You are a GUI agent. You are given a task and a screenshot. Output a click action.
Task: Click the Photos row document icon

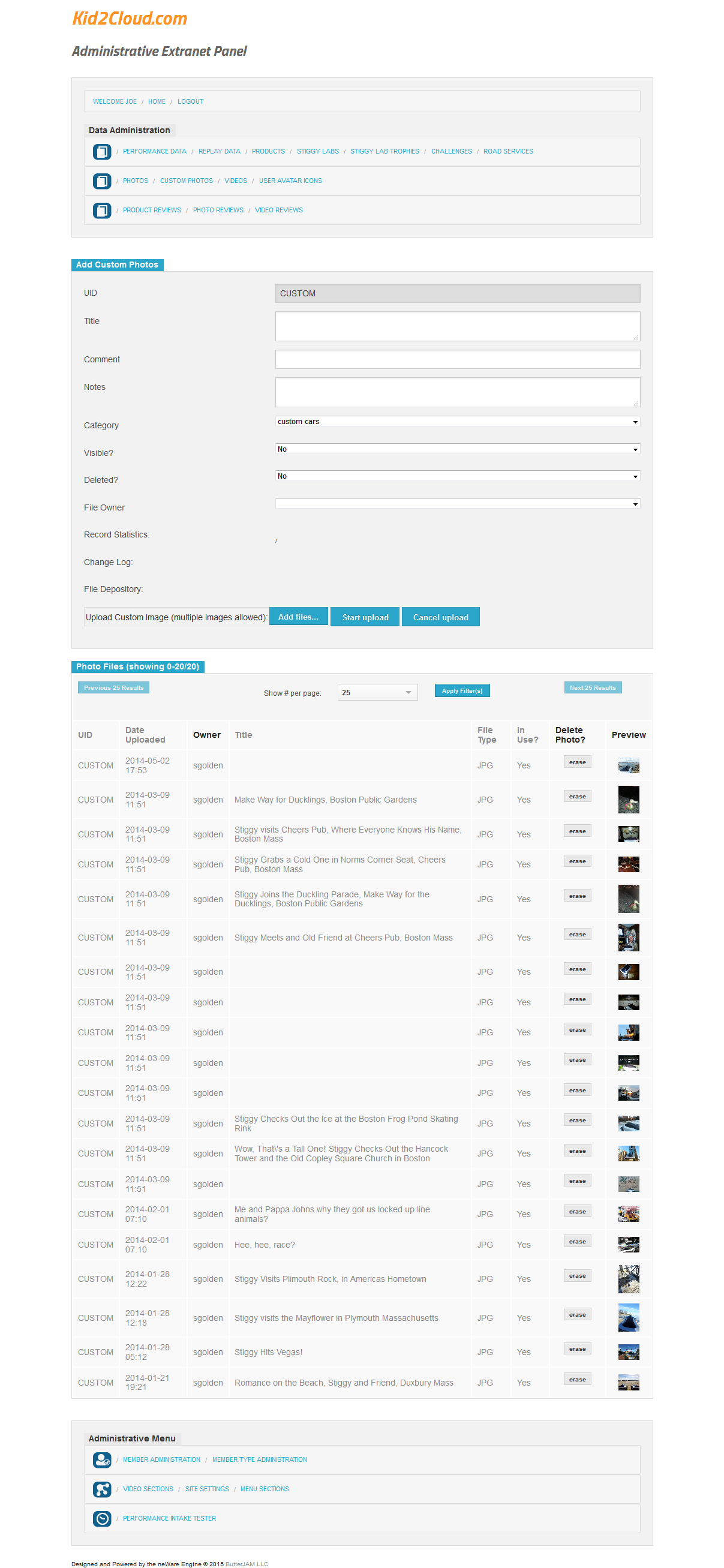102,181
